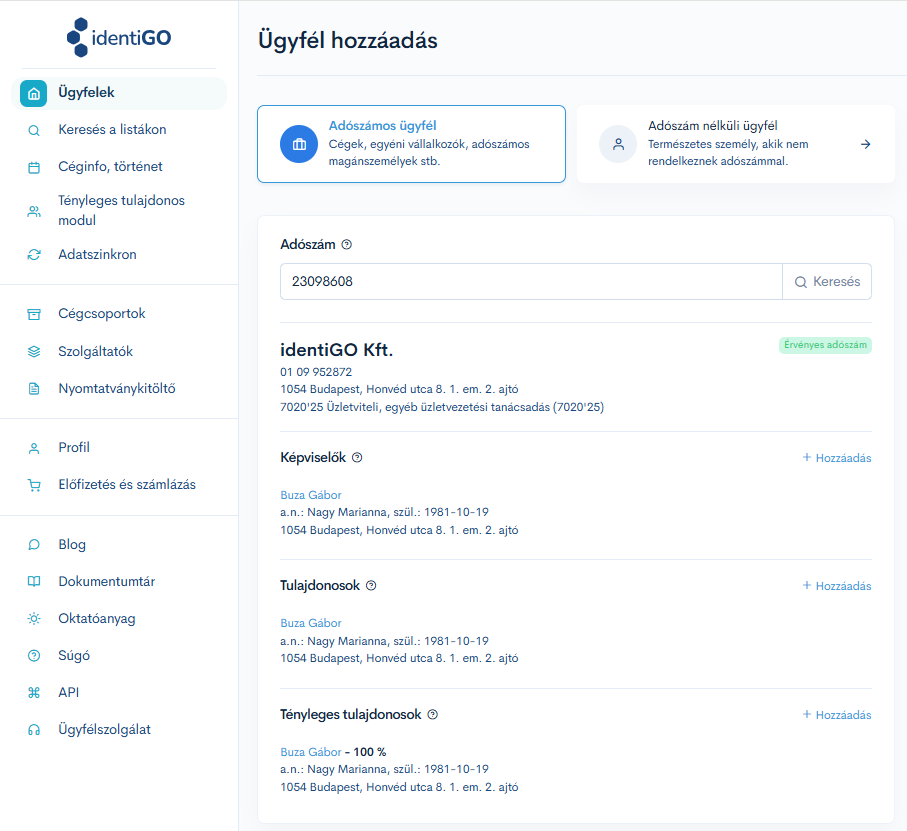
Task: Click the help icon beside Képviselők
Action: [x=357, y=457]
